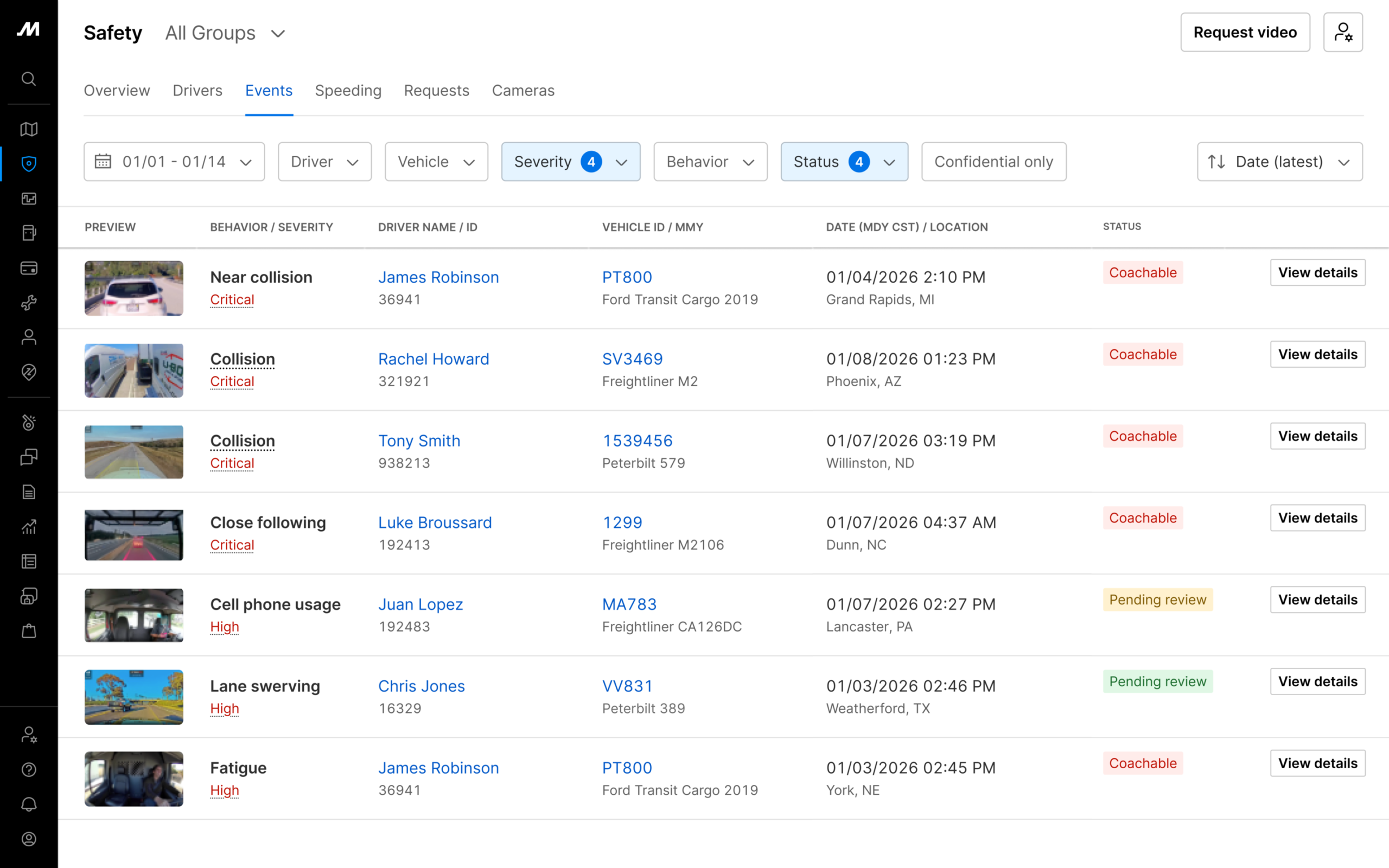1389x868 pixels.
Task: Select the Safety shield sidebar icon
Action: click(x=29, y=164)
